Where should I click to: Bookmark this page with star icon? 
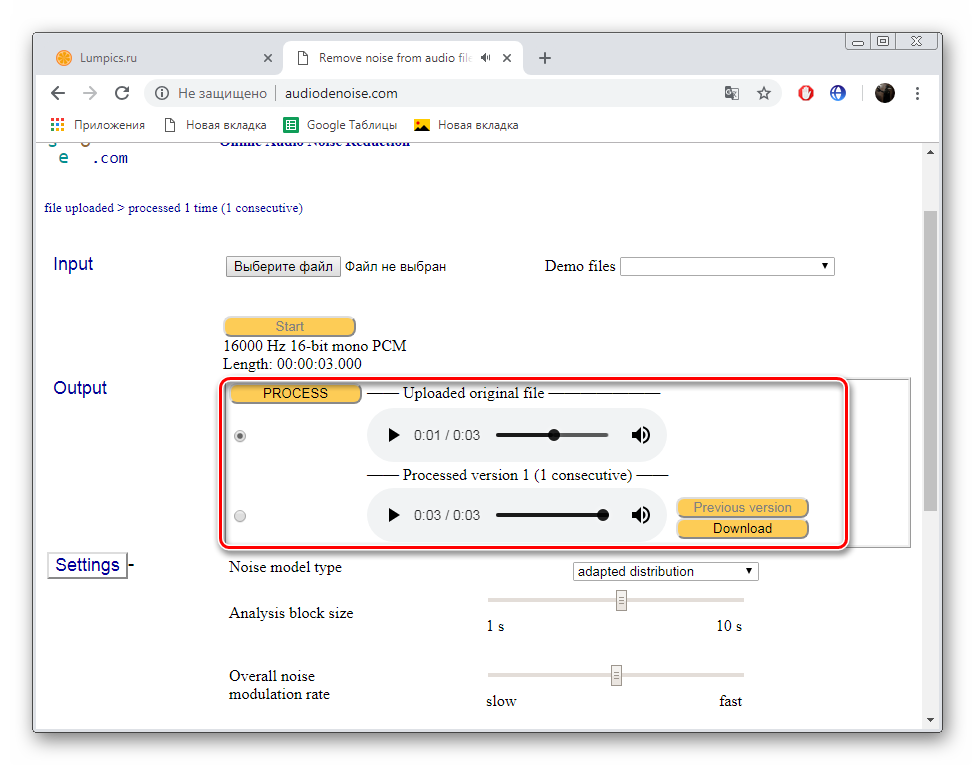[764, 93]
